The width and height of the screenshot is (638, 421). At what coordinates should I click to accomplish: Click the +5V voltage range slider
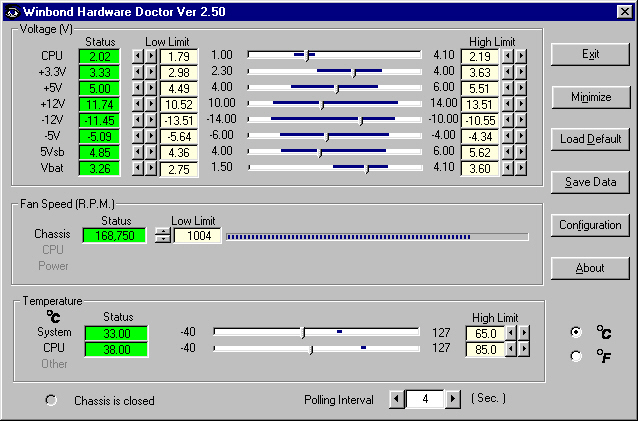point(334,88)
